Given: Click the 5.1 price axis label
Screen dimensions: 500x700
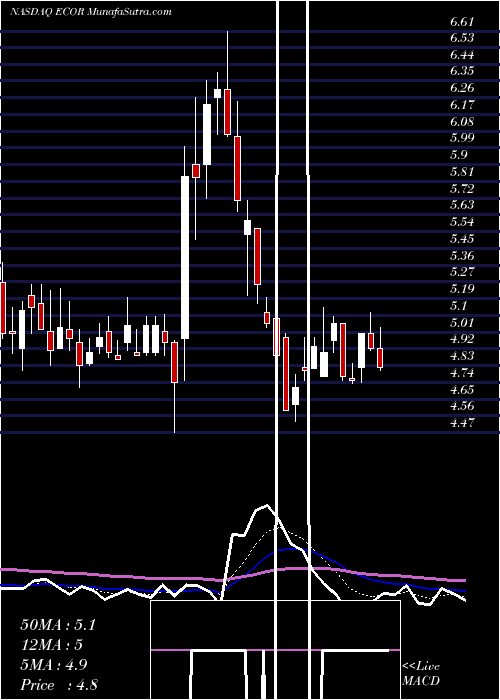Looking at the screenshot, I should click(x=459, y=306).
